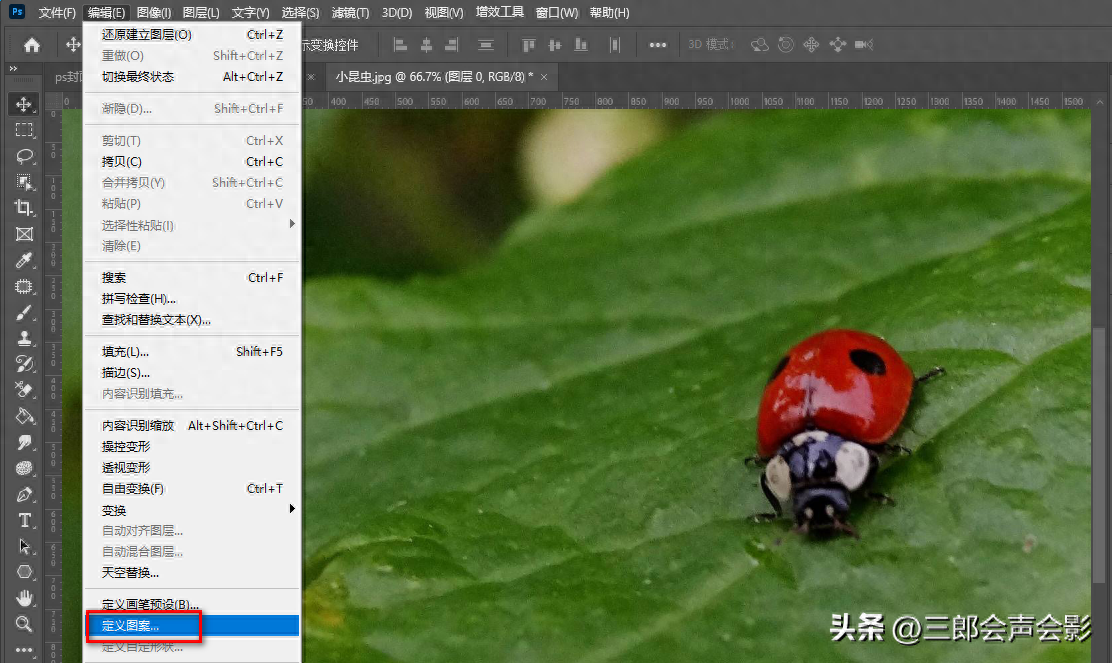
Task: Select the Pen tool
Action: click(x=24, y=494)
